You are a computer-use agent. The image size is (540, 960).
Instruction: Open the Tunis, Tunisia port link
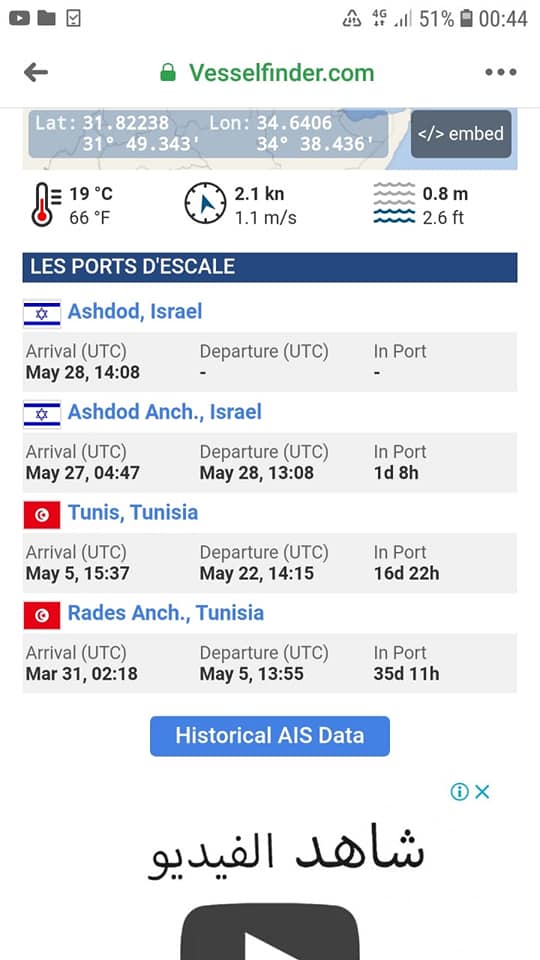coord(133,512)
